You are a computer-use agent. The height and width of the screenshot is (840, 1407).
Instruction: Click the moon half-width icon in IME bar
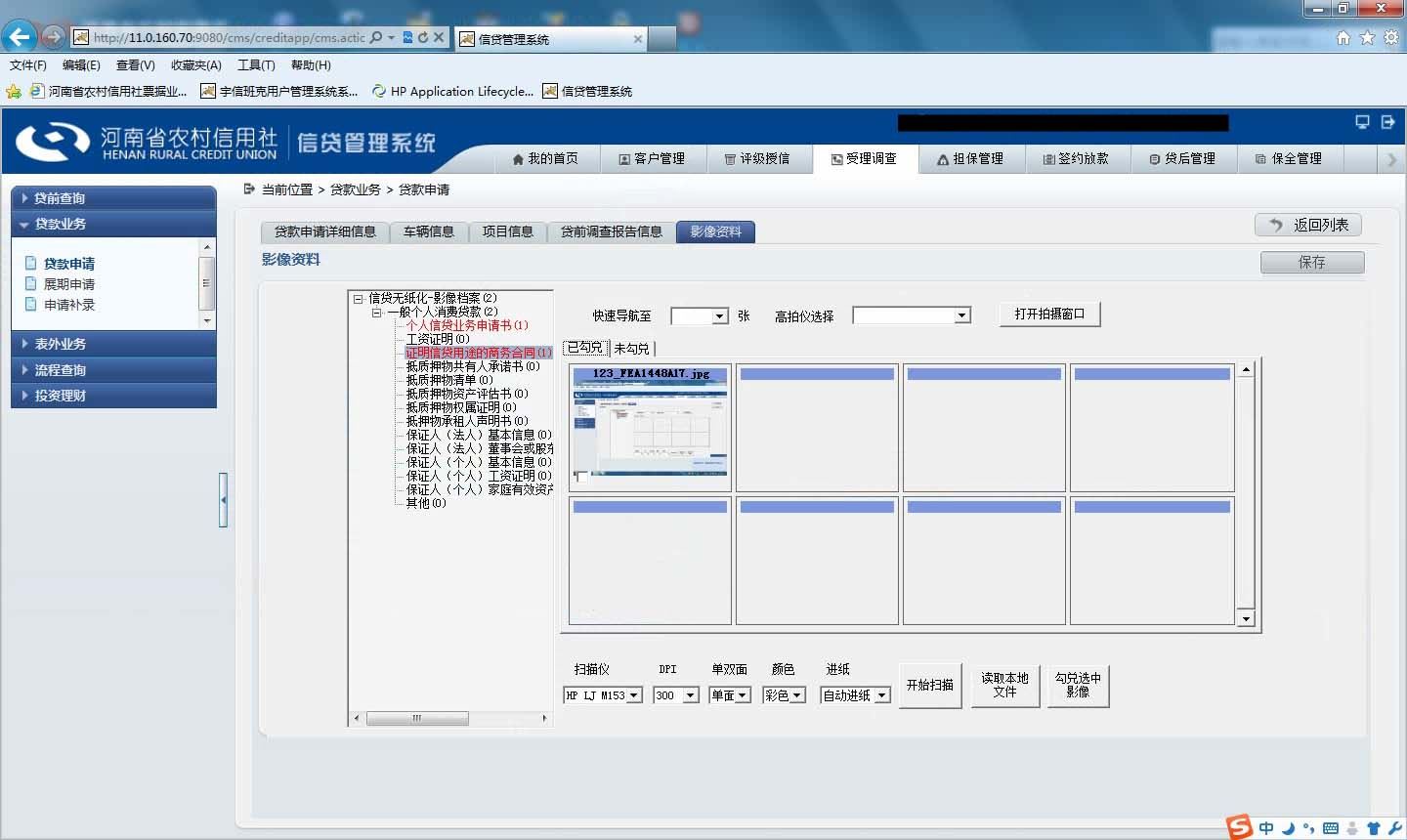[1289, 828]
